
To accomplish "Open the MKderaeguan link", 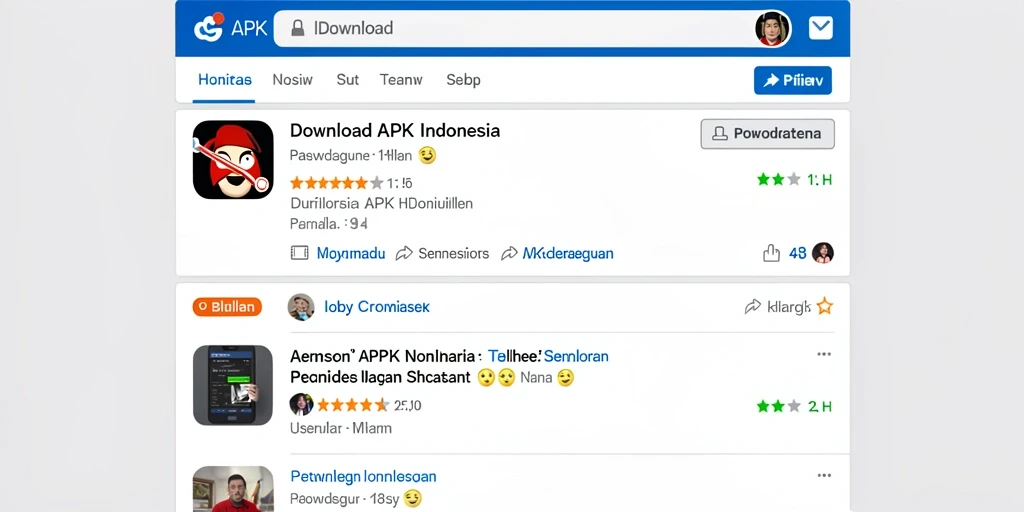I will pyautogui.click(x=568, y=253).
